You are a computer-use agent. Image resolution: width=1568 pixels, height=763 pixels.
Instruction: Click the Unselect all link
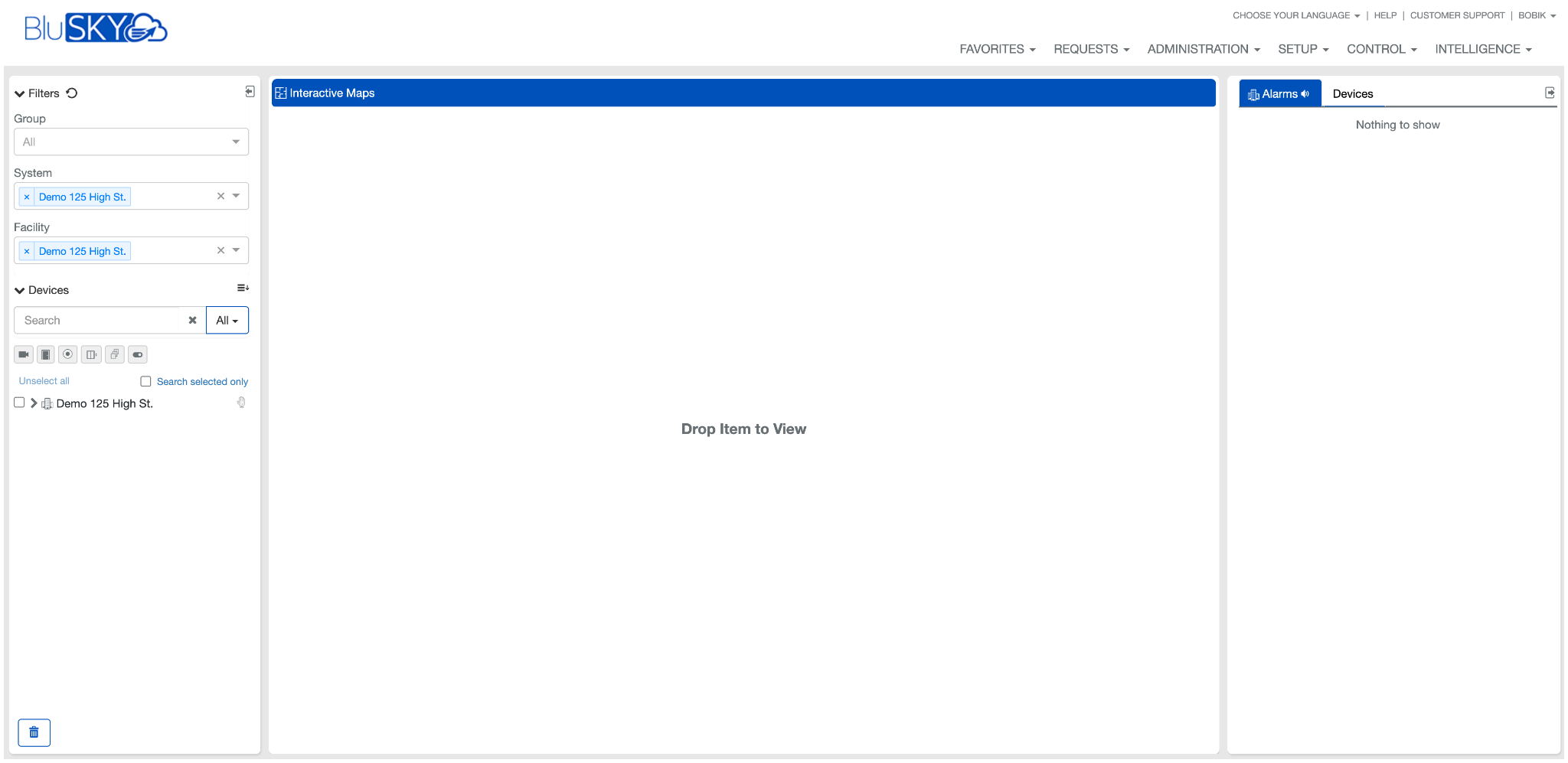point(44,381)
